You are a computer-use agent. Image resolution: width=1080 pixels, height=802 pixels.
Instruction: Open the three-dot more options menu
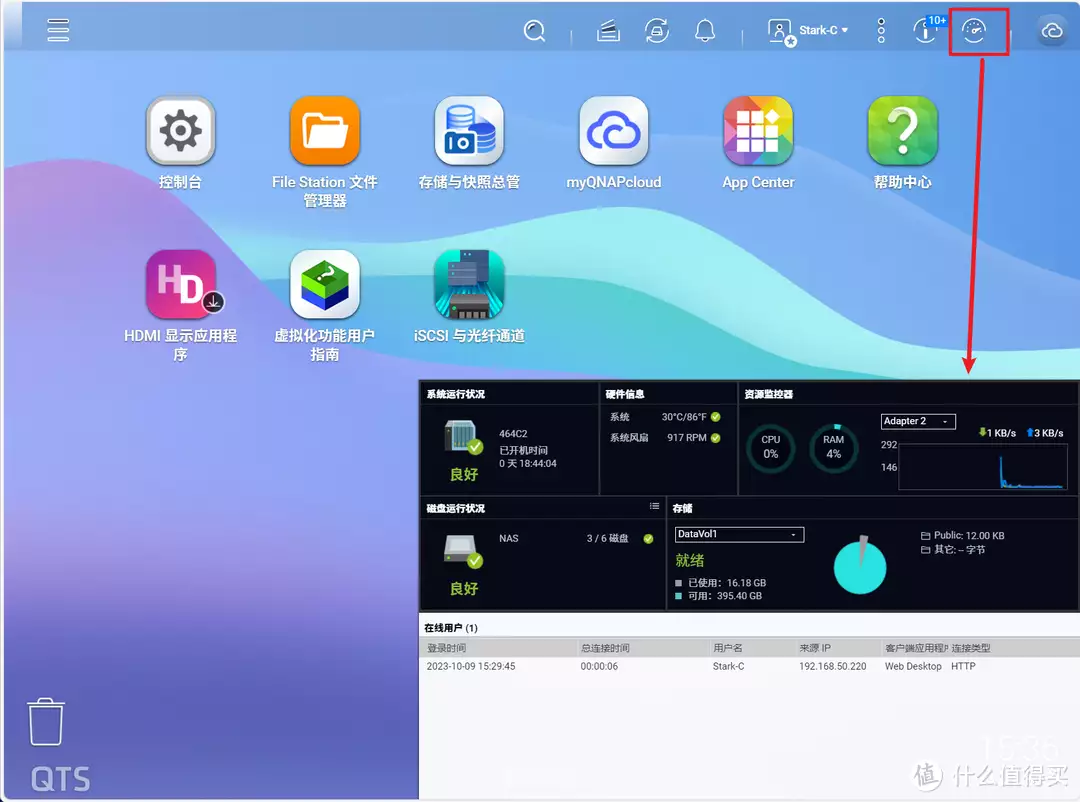pyautogui.click(x=881, y=31)
